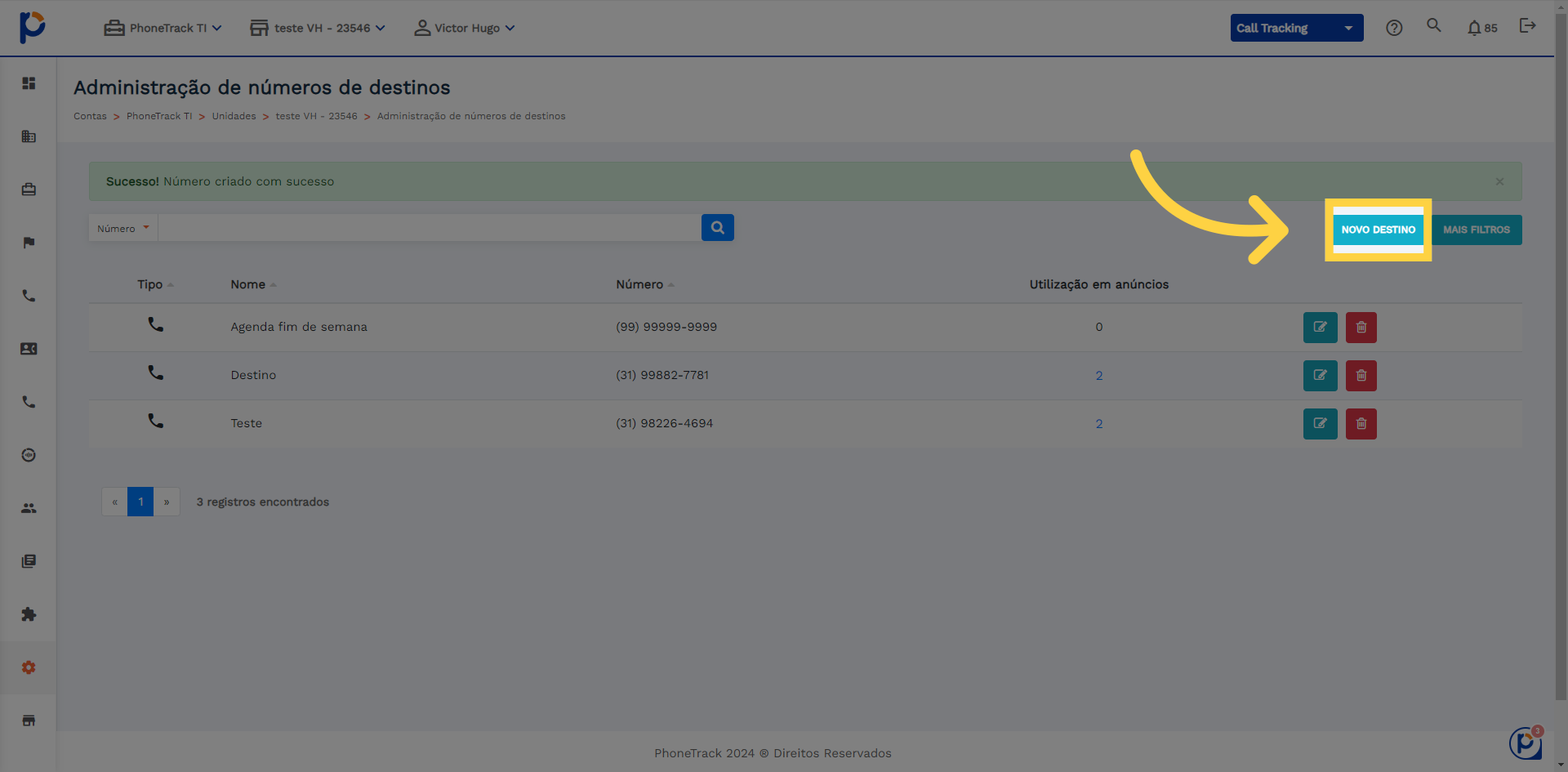
Task: Delete the Teste row
Action: 1361,424
